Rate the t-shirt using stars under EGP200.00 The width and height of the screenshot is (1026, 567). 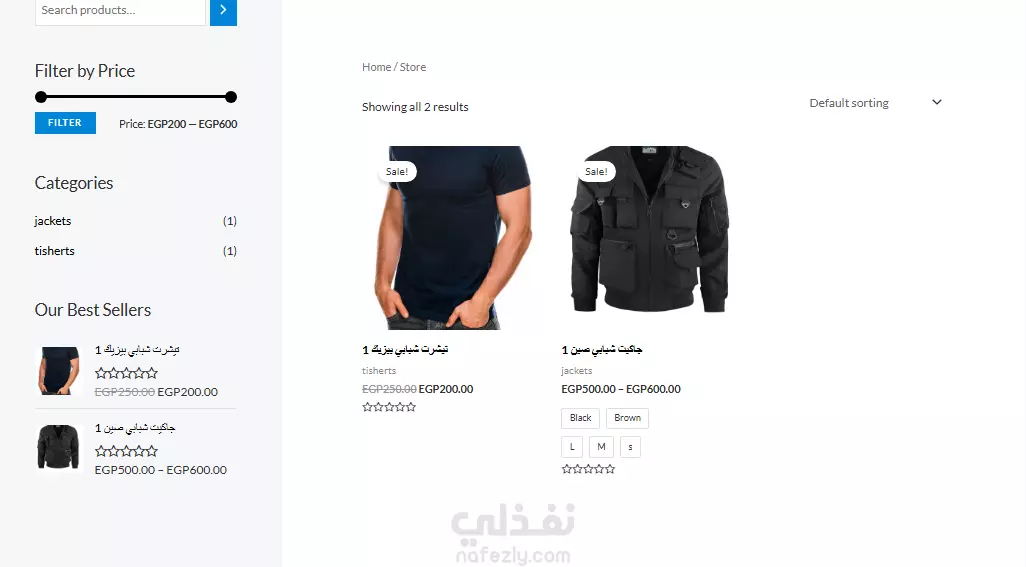(x=389, y=407)
